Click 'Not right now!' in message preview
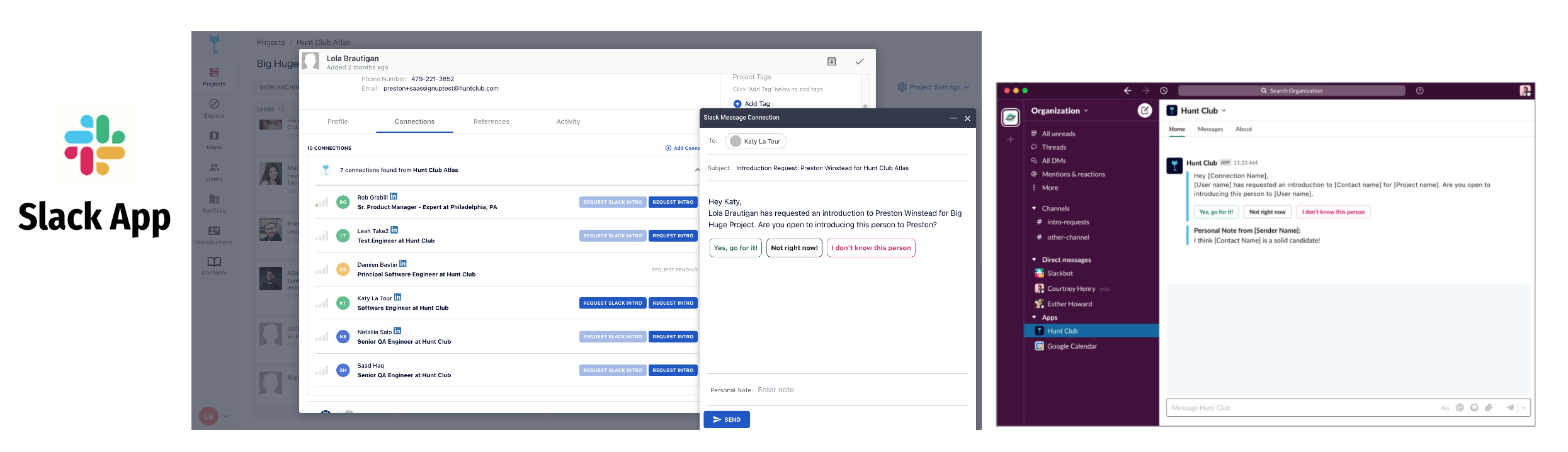 coord(794,248)
